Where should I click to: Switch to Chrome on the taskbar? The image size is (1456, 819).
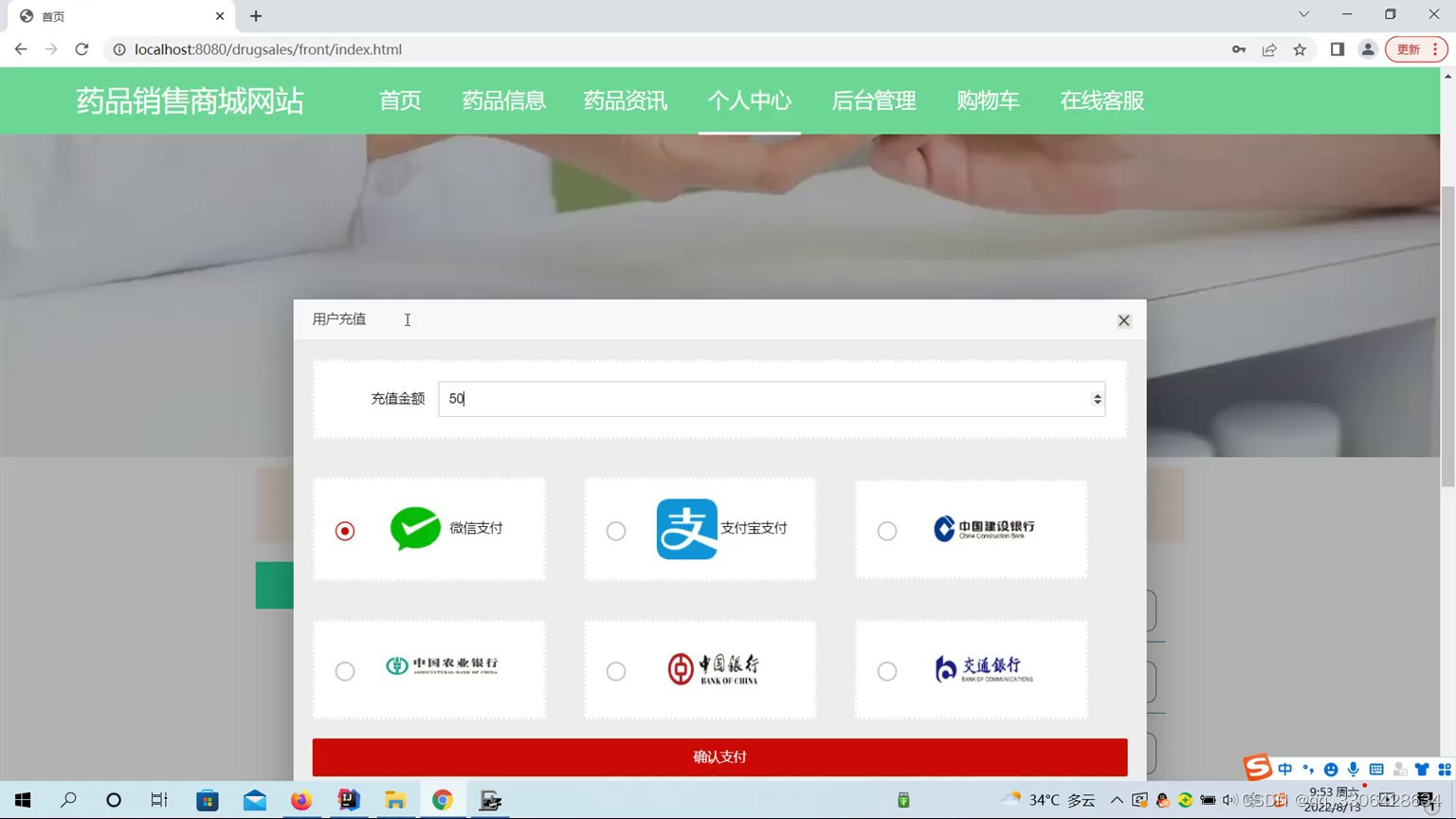tap(443, 800)
